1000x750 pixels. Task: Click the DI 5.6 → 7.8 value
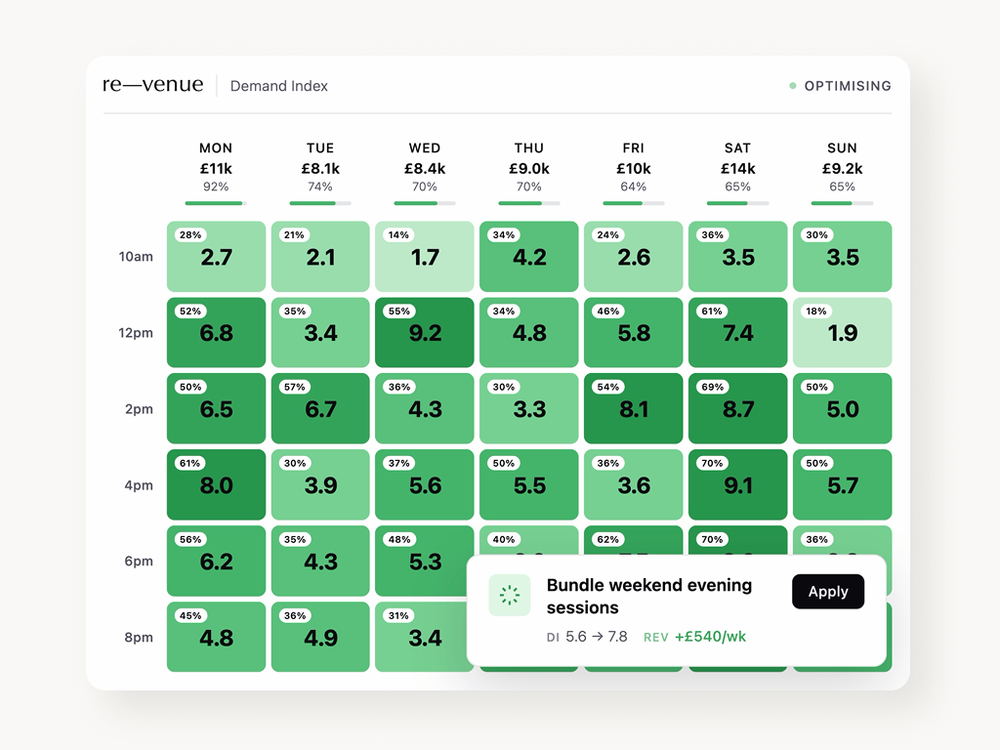point(587,636)
